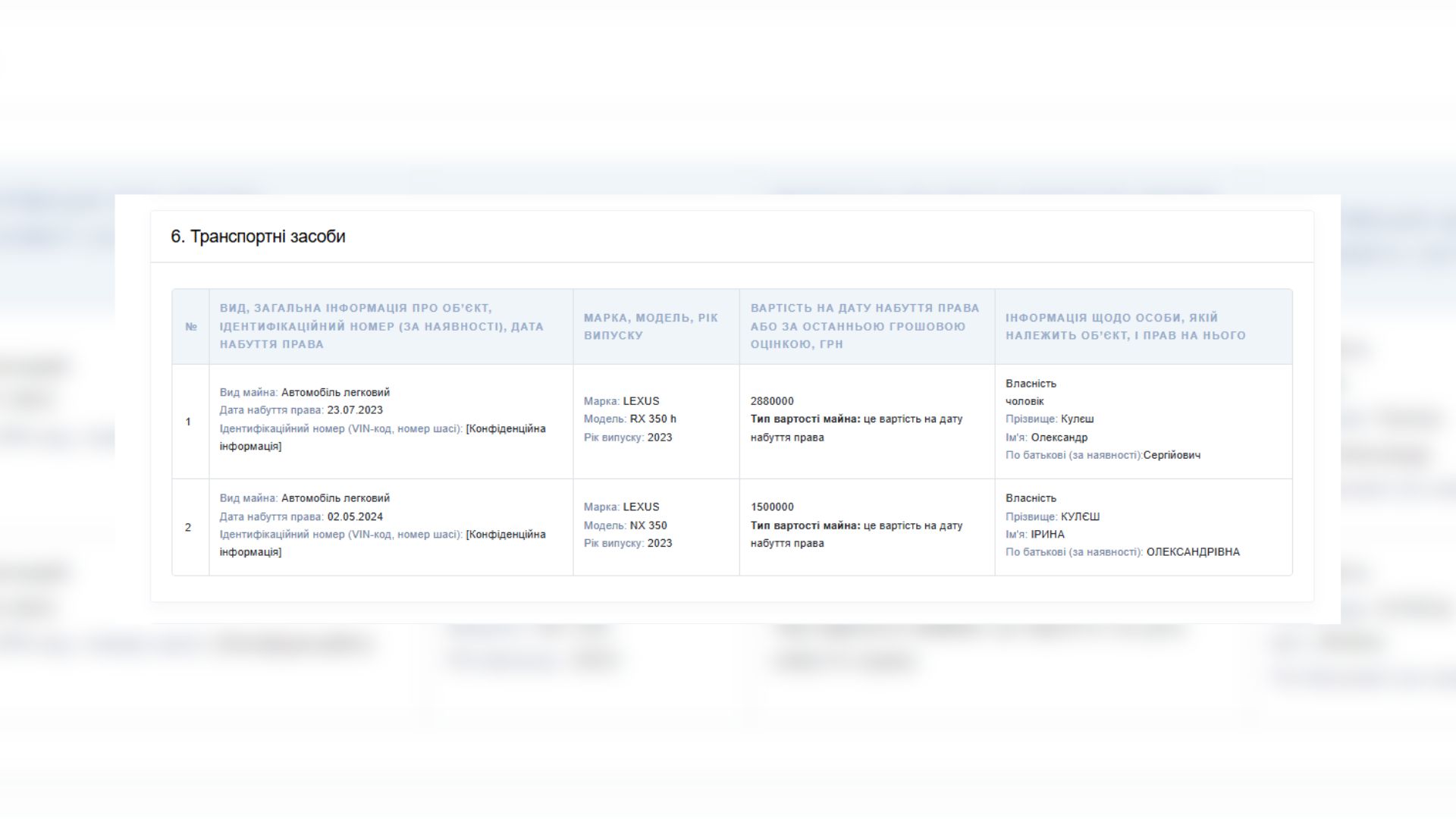Select row number 2 cell
1456x819 pixels.
pyautogui.click(x=188, y=527)
